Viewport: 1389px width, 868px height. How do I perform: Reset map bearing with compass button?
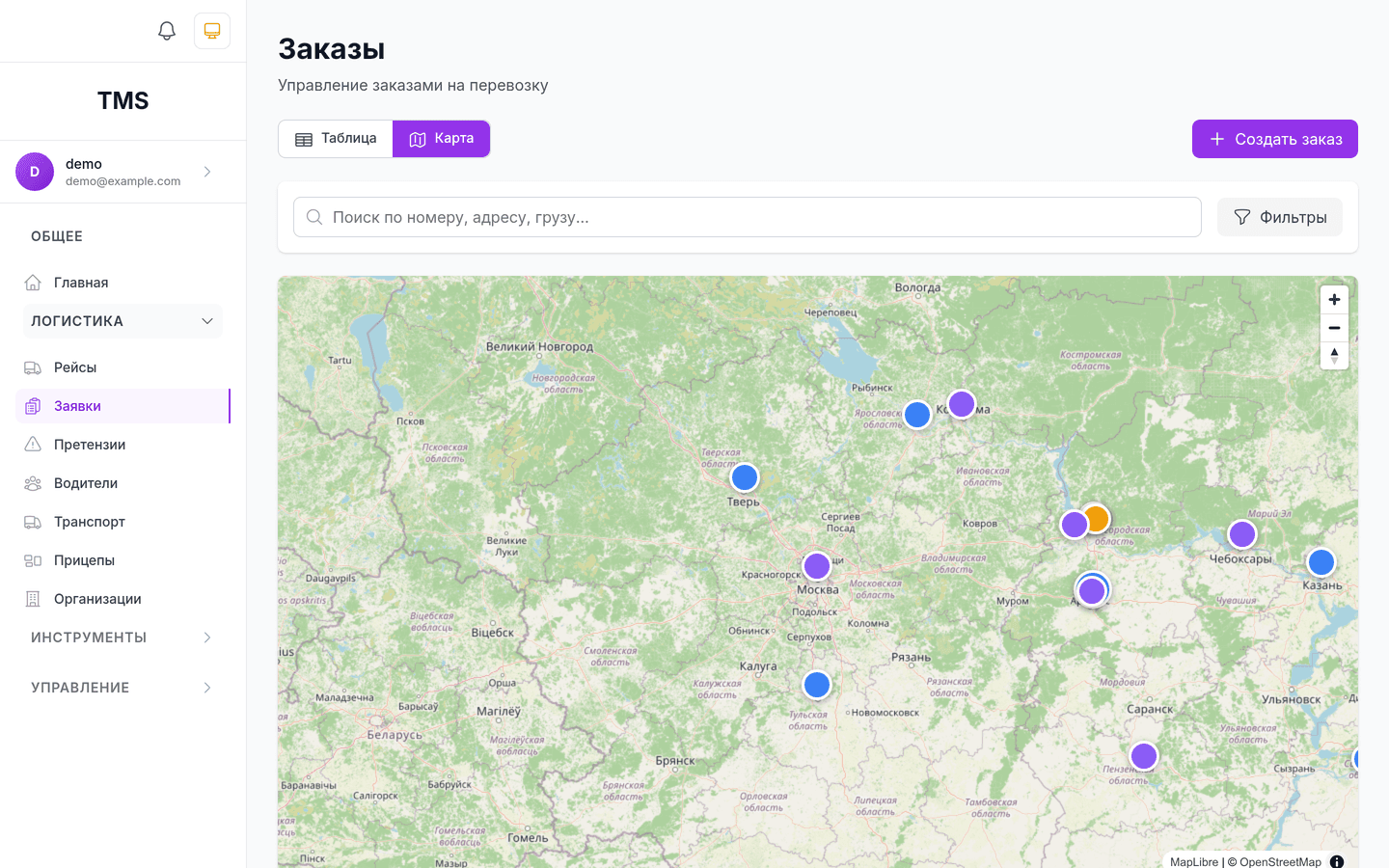point(1334,356)
